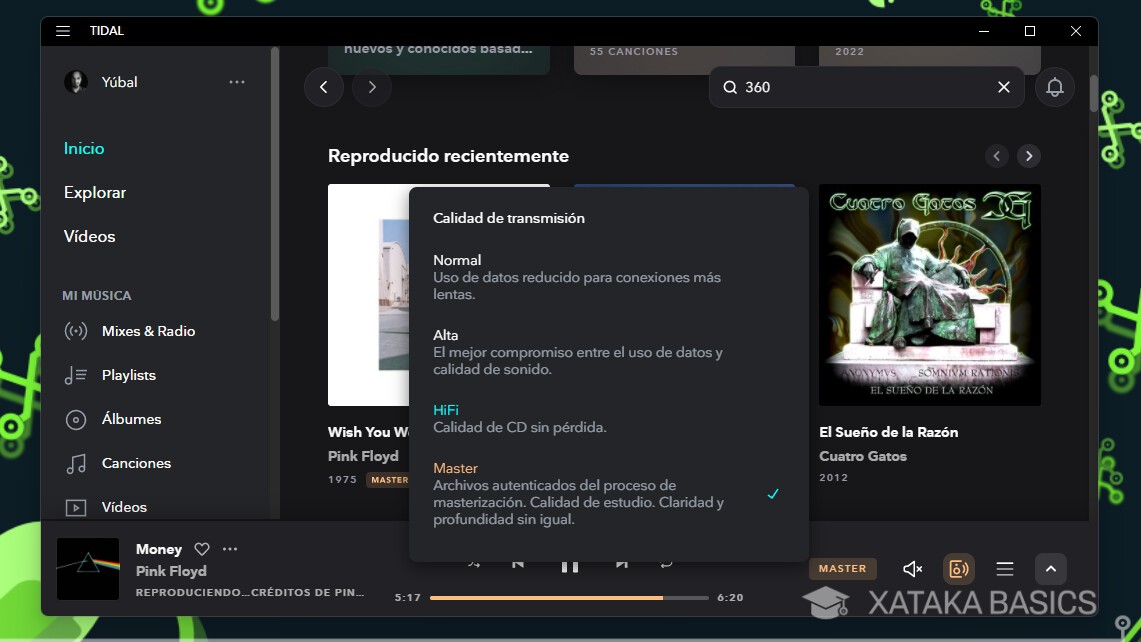This screenshot has height=642, width=1141.
Task: Toggle repeat mode
Action: 667,564
